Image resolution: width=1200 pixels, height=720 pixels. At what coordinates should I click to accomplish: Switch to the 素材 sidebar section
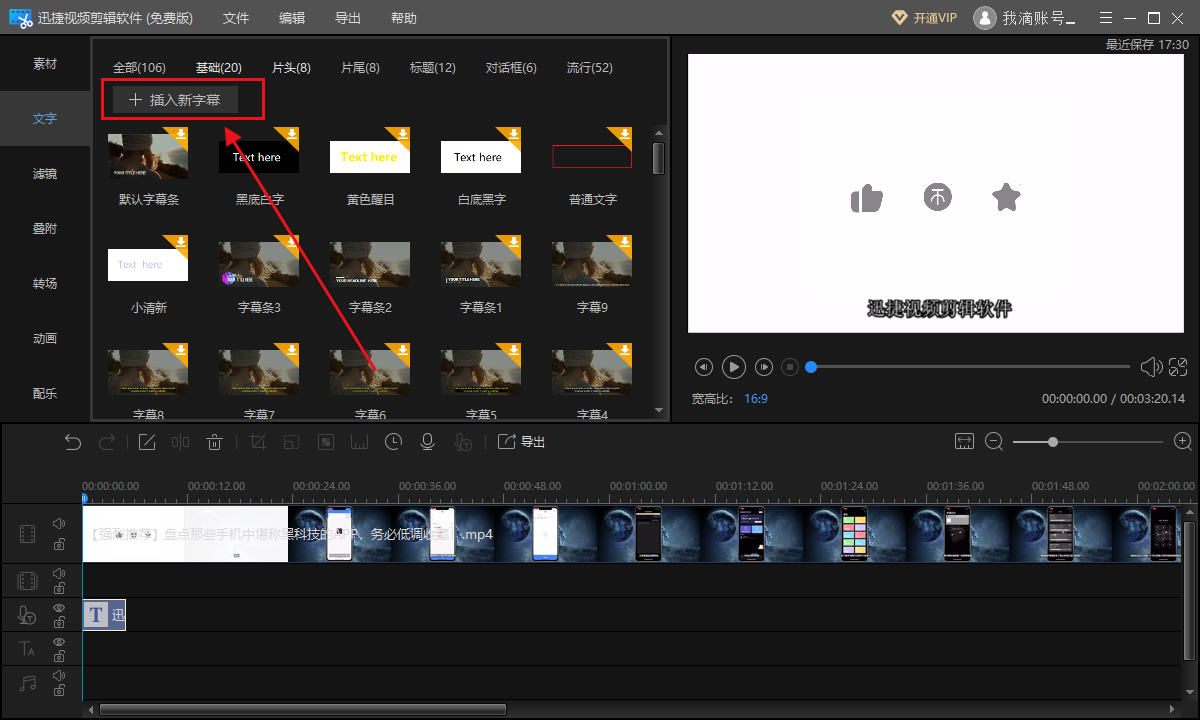(x=45, y=63)
